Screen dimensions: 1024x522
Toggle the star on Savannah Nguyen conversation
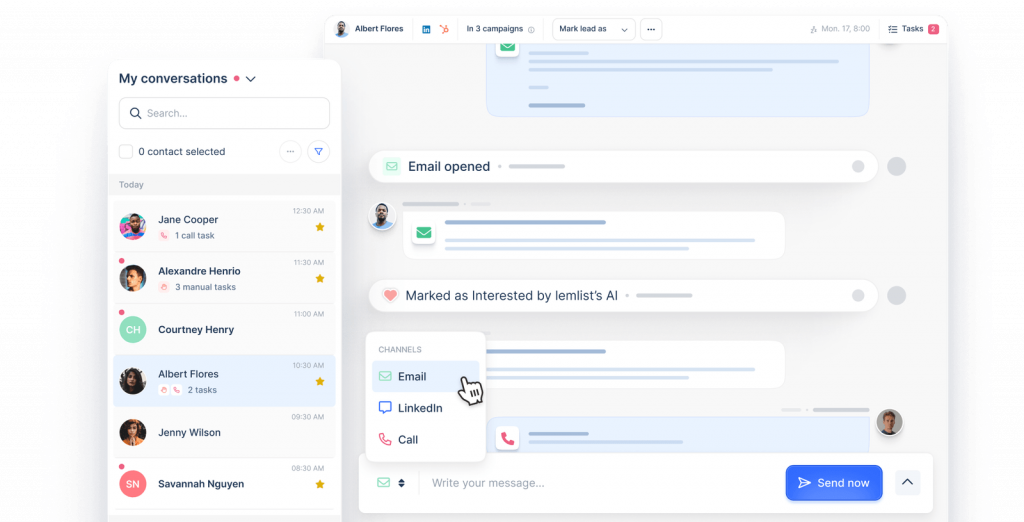pos(320,484)
